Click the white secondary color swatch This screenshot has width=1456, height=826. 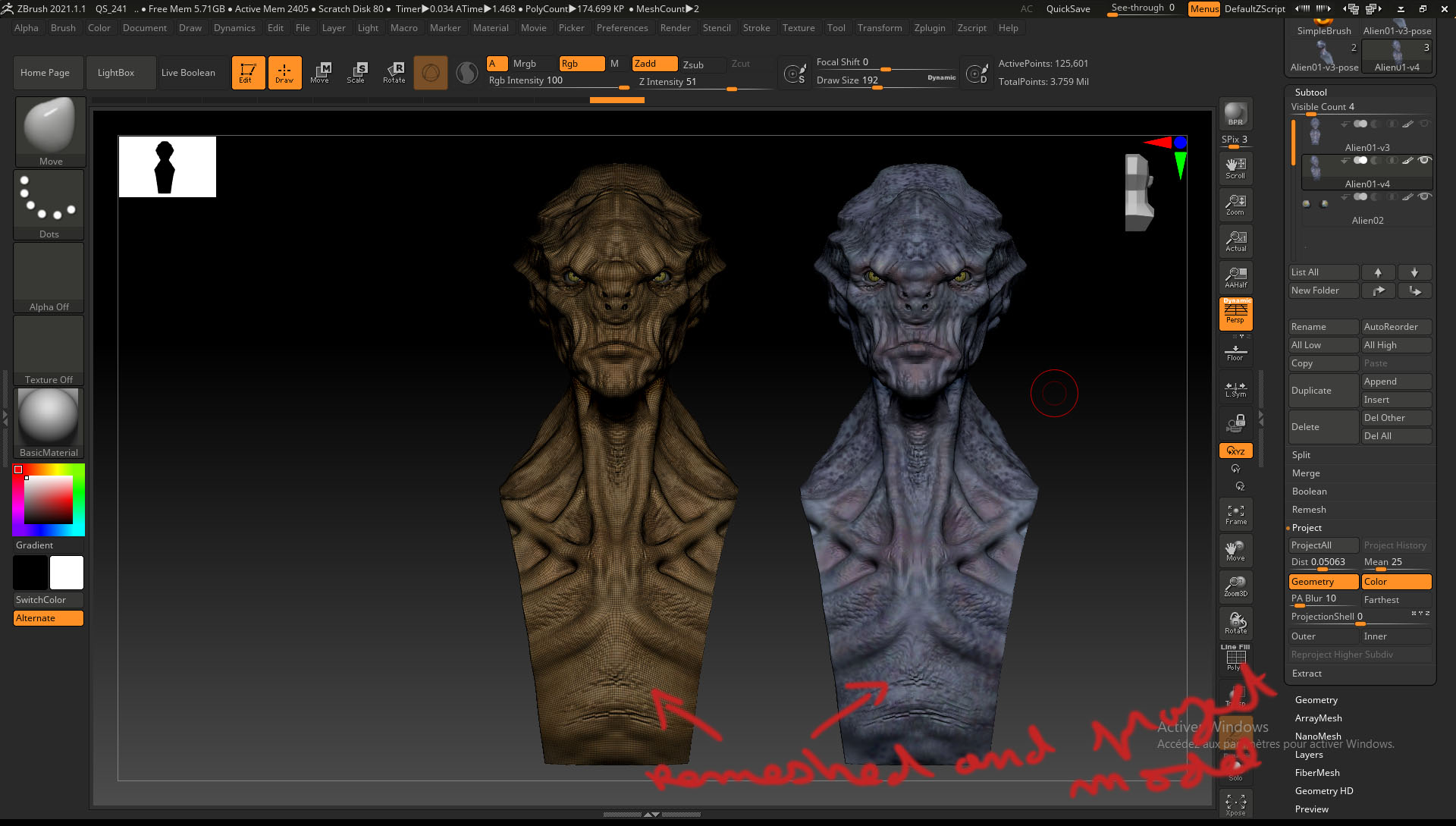tap(67, 573)
